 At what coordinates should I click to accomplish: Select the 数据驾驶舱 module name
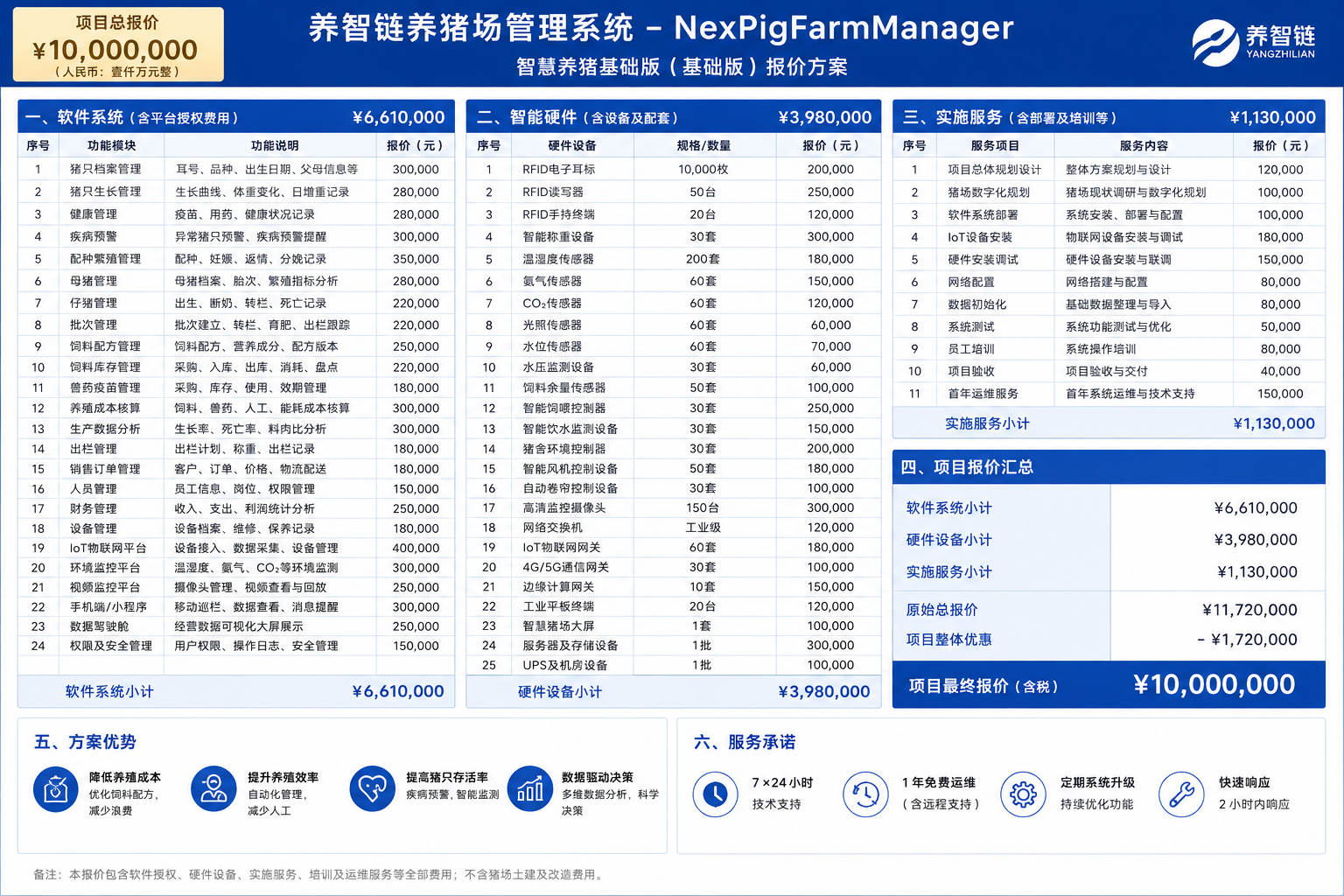tap(99, 626)
